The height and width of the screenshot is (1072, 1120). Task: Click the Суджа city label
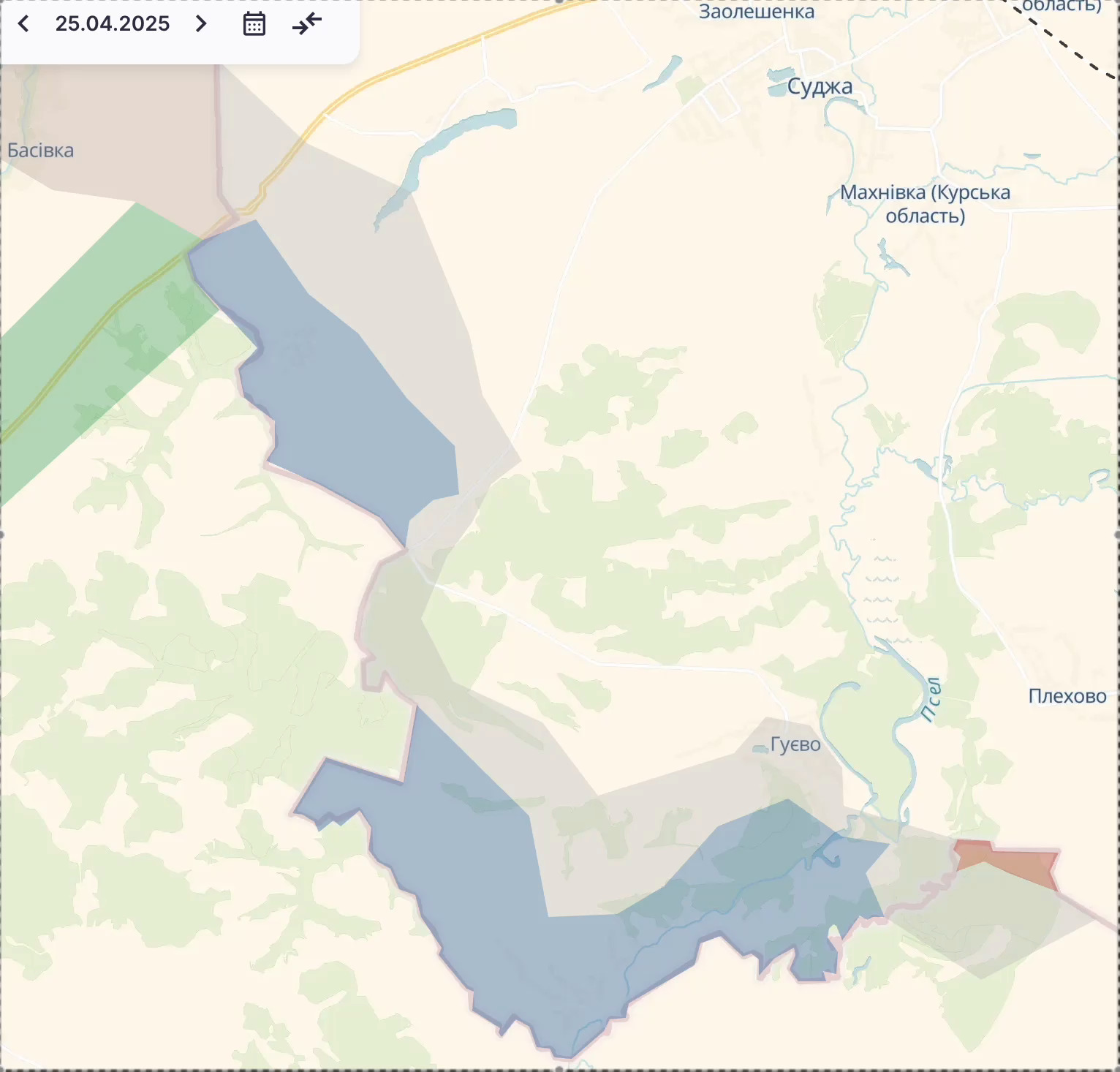820,87
